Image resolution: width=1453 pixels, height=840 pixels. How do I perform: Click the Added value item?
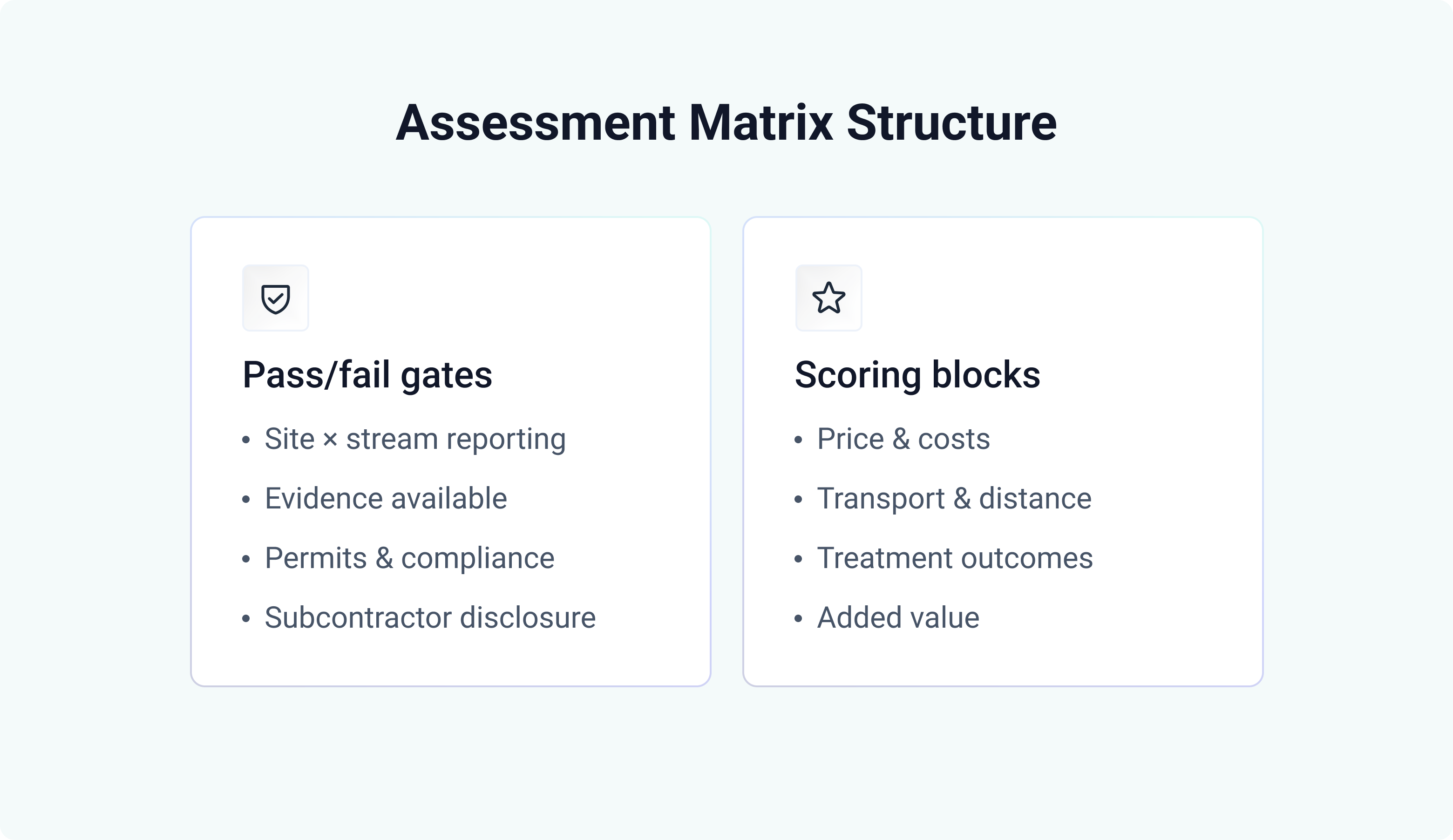click(x=898, y=618)
